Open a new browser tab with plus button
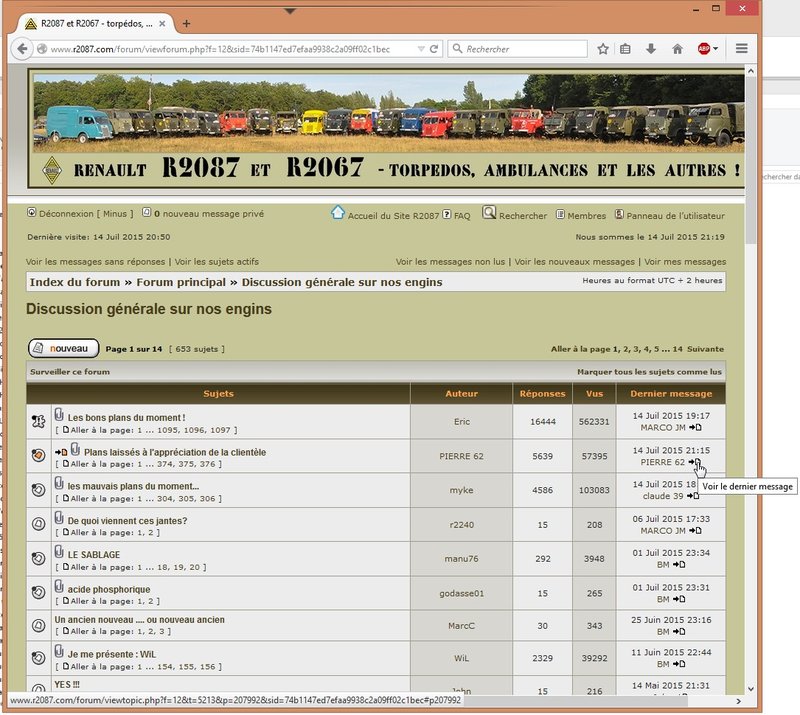 [186, 24]
